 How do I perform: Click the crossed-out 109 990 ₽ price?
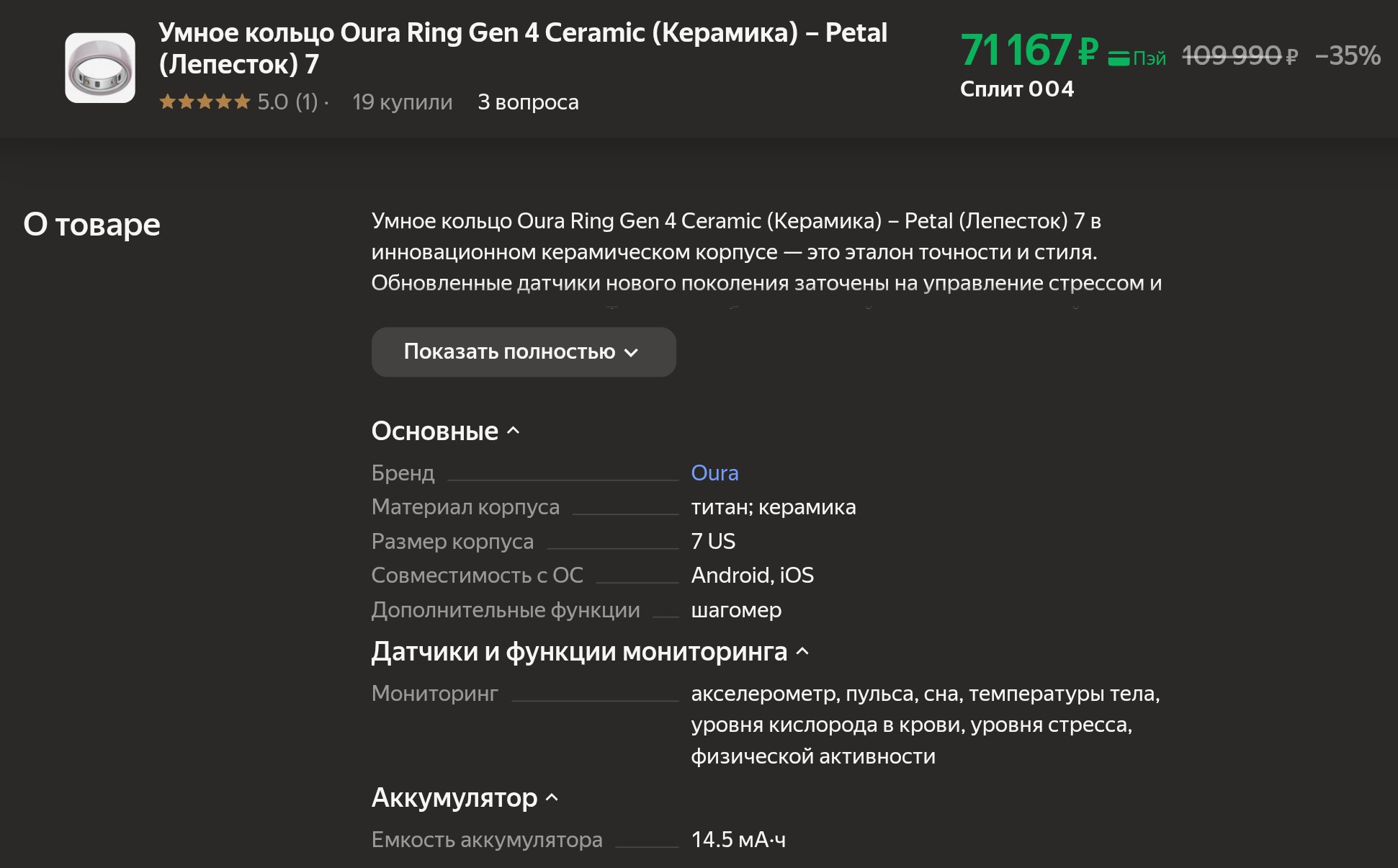(1240, 55)
